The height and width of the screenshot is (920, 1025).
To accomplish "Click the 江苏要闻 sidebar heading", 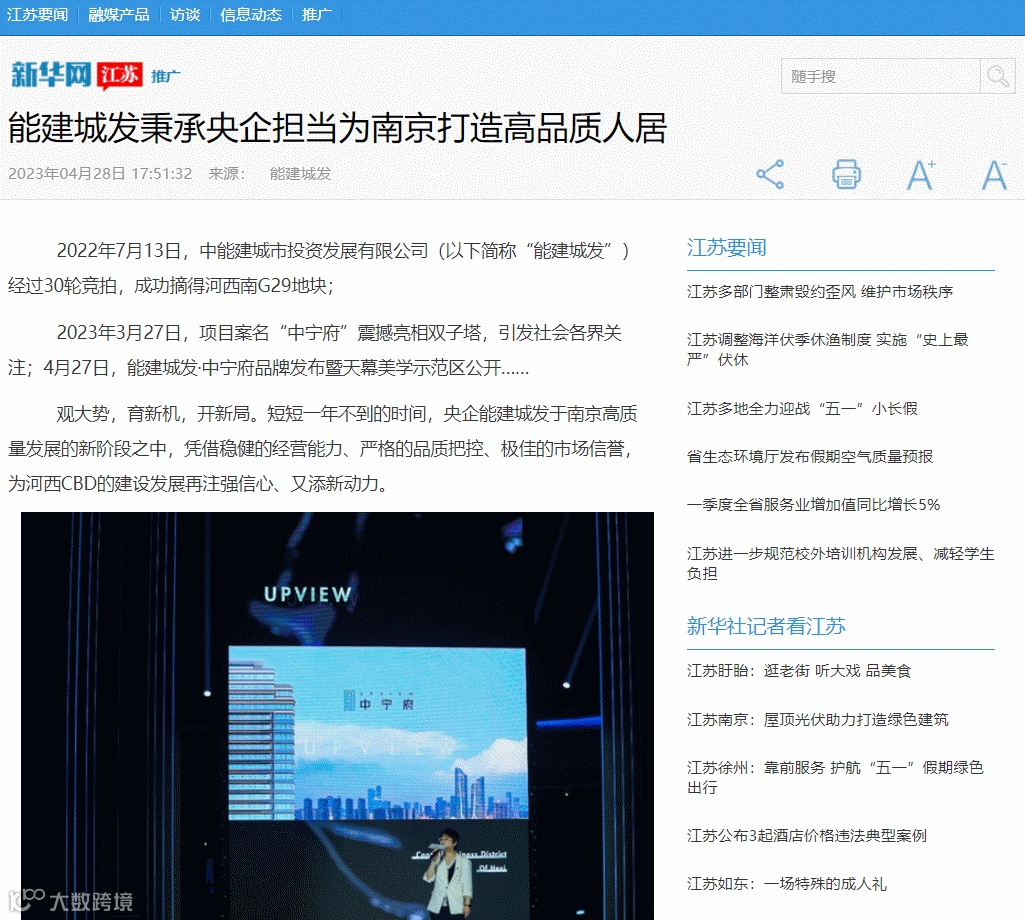I will click(x=726, y=248).
